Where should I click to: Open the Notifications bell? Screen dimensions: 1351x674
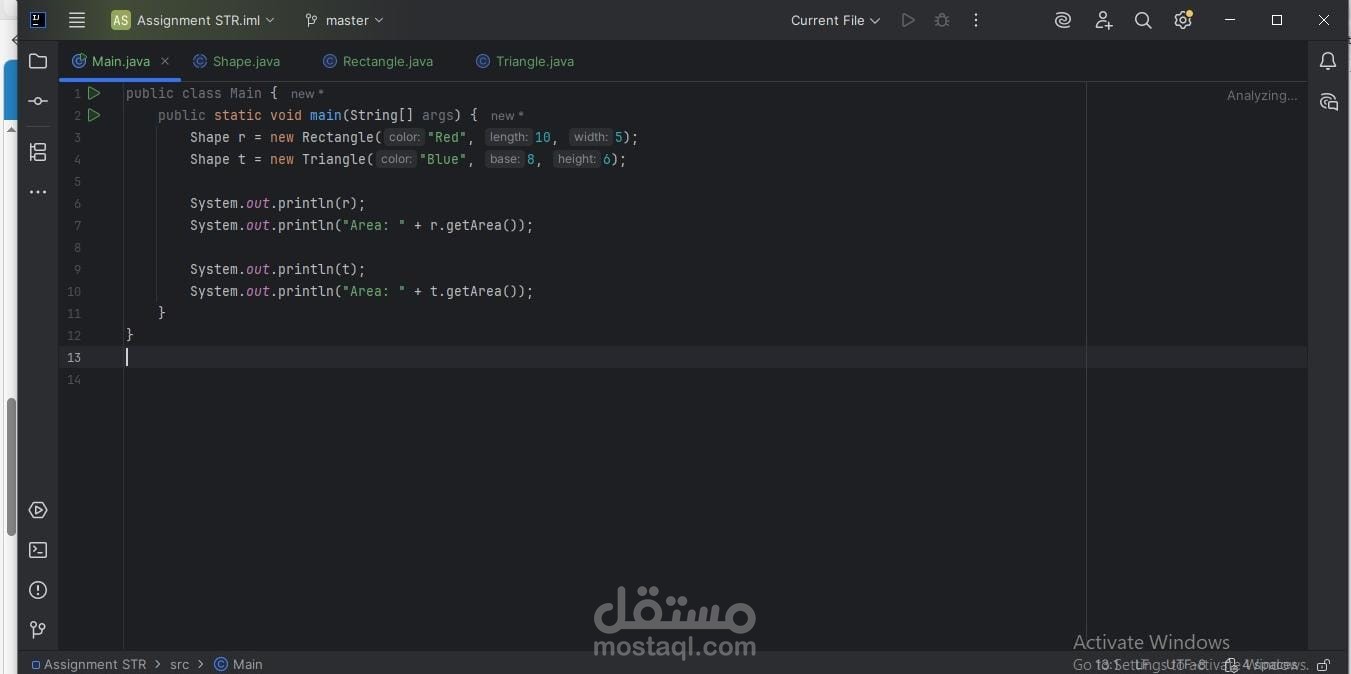[1328, 61]
